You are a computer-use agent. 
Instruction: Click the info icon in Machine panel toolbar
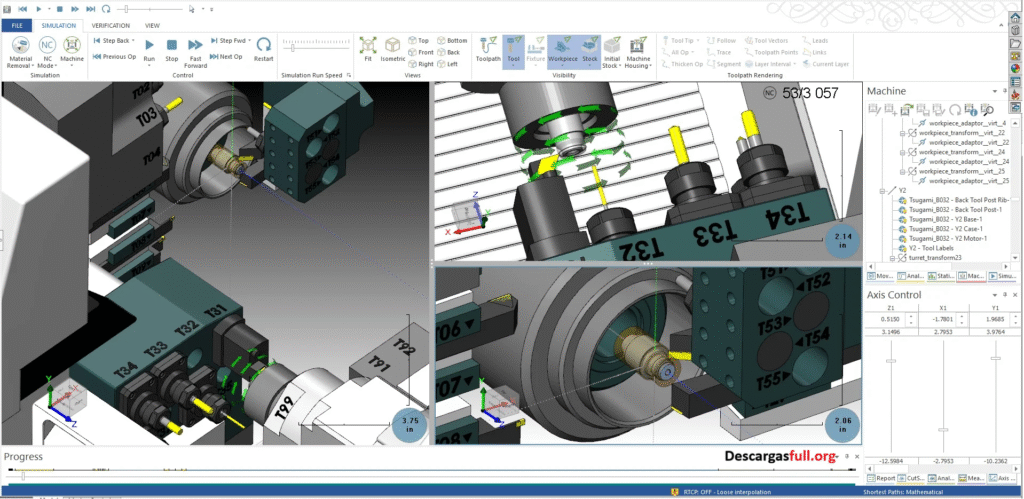click(x=971, y=110)
